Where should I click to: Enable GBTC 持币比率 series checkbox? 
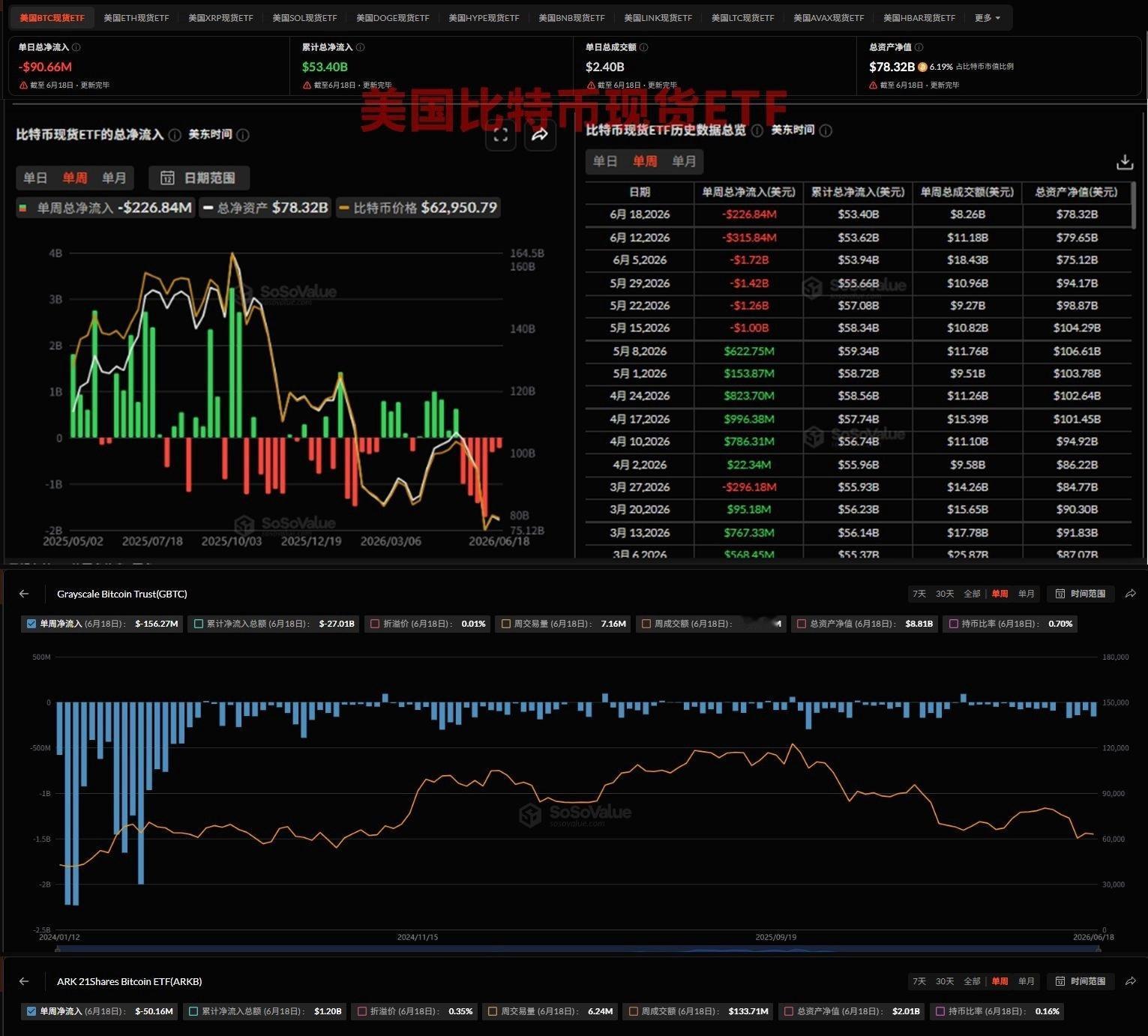(954, 624)
